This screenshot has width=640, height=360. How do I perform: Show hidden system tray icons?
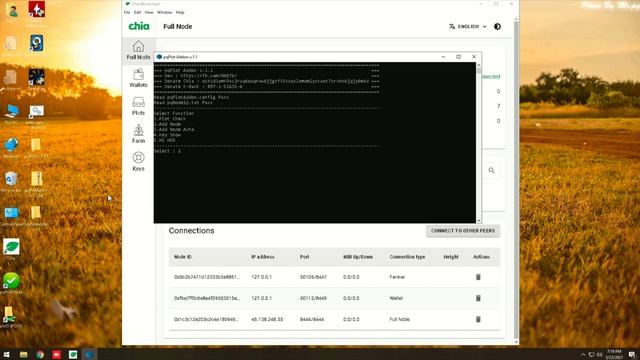pyautogui.click(x=583, y=355)
